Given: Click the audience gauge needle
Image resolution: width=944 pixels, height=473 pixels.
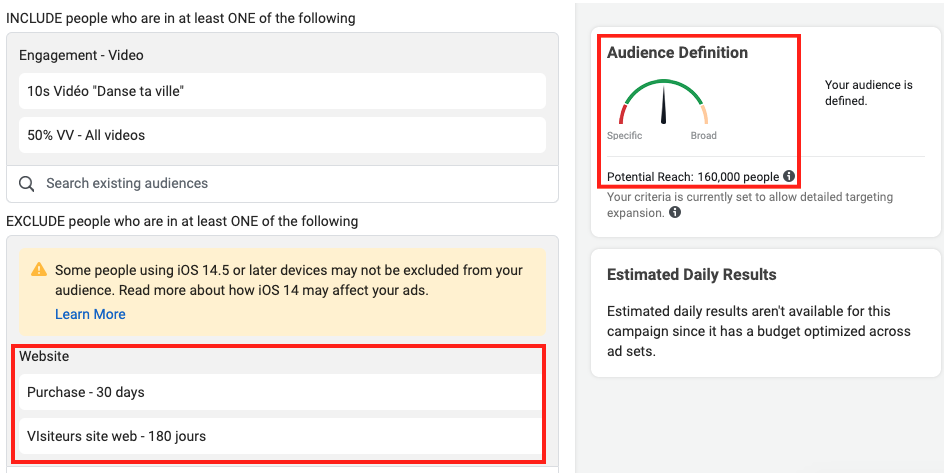Looking at the screenshot, I should [663, 105].
